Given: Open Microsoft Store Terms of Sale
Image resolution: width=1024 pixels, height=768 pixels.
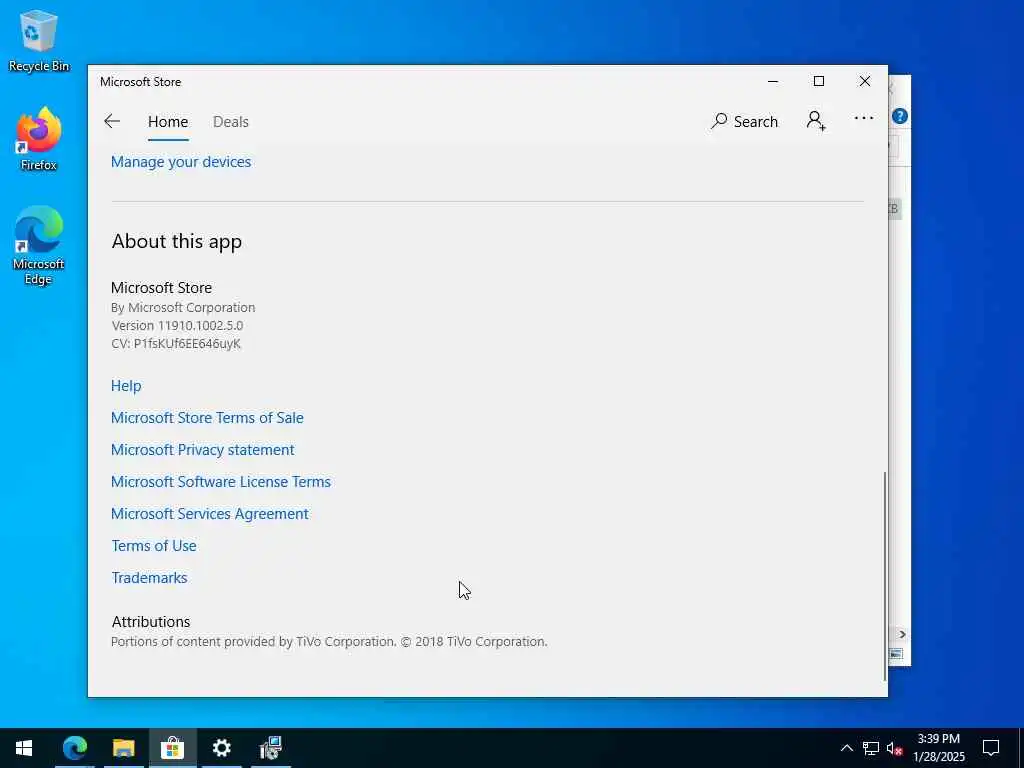Looking at the screenshot, I should (207, 418).
